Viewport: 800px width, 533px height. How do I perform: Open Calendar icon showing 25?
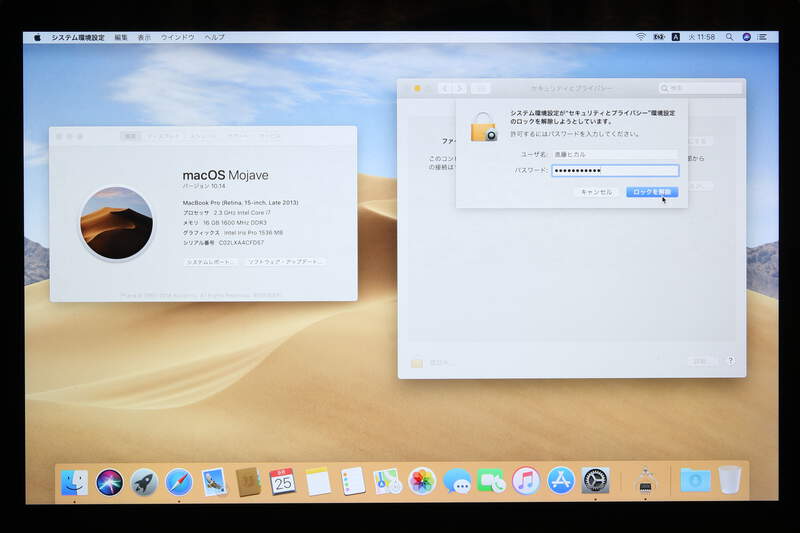(283, 481)
